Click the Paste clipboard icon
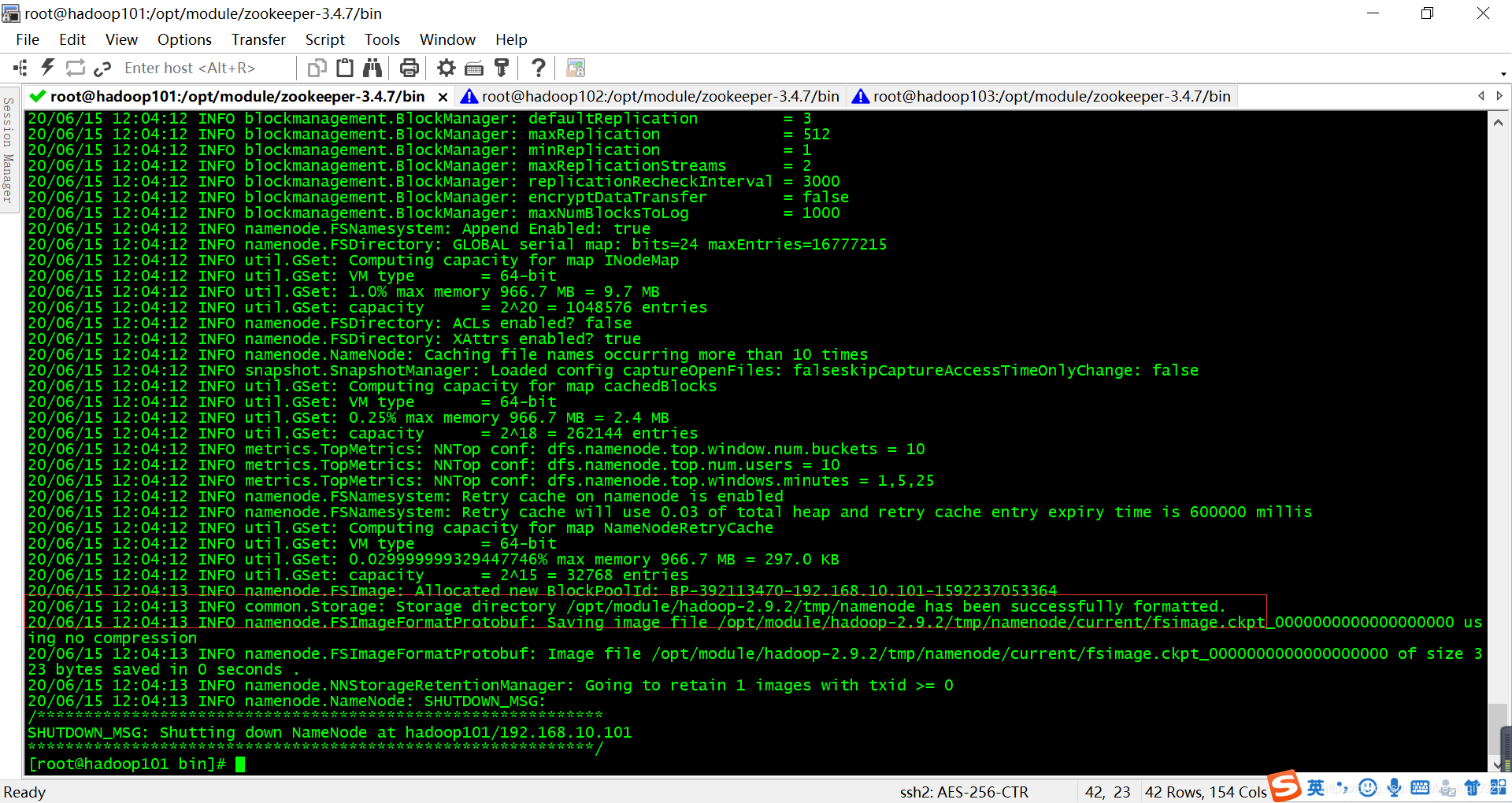This screenshot has width=1512, height=803. pos(344,68)
